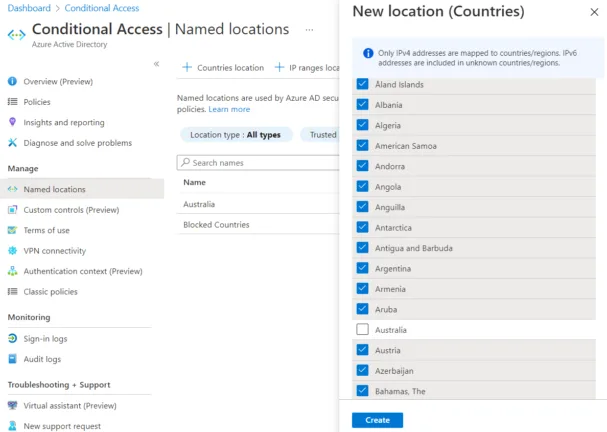The image size is (607, 432).
Task: Uncheck the Andorra checkbox
Action: (362, 166)
